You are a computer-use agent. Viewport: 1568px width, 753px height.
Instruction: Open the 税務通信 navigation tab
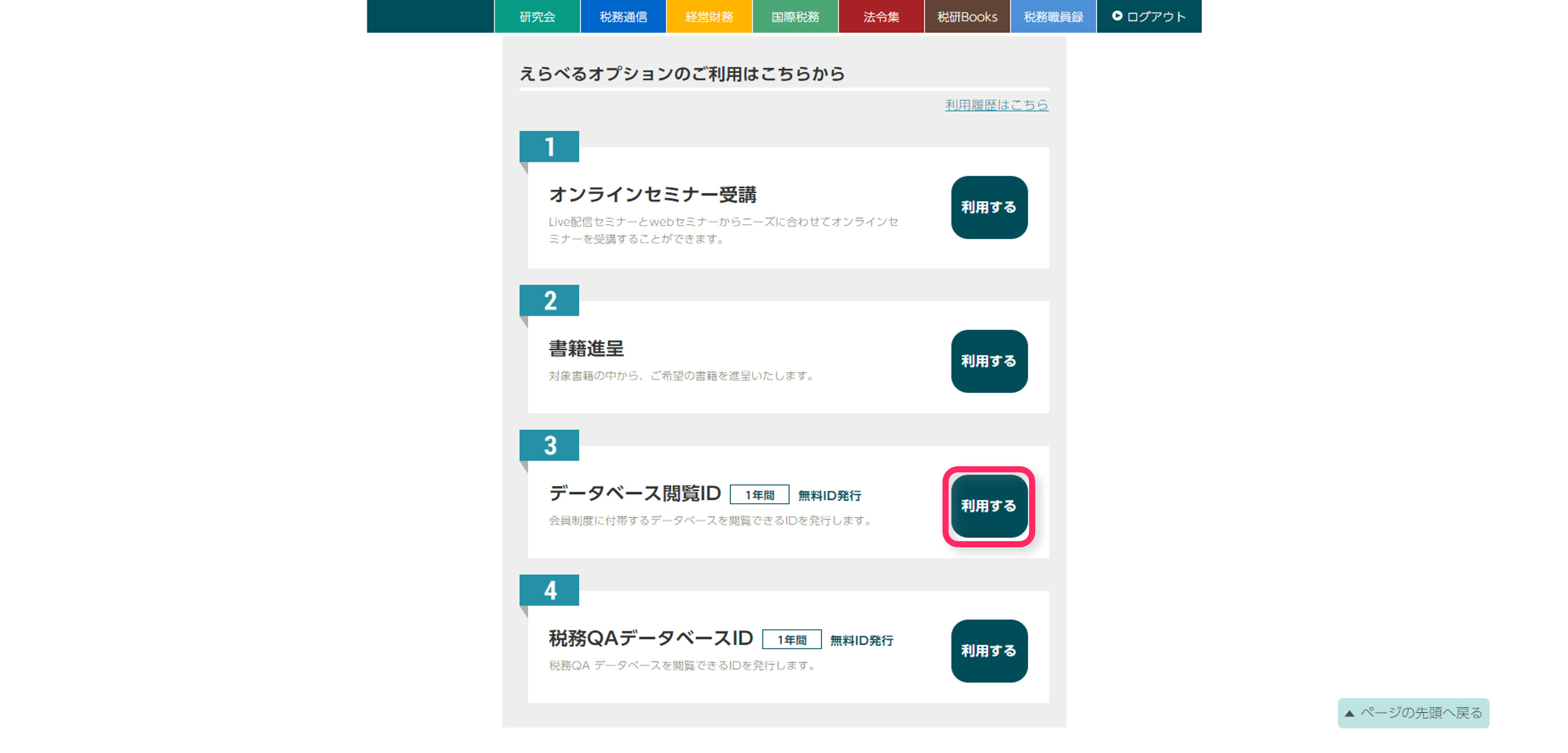(623, 16)
